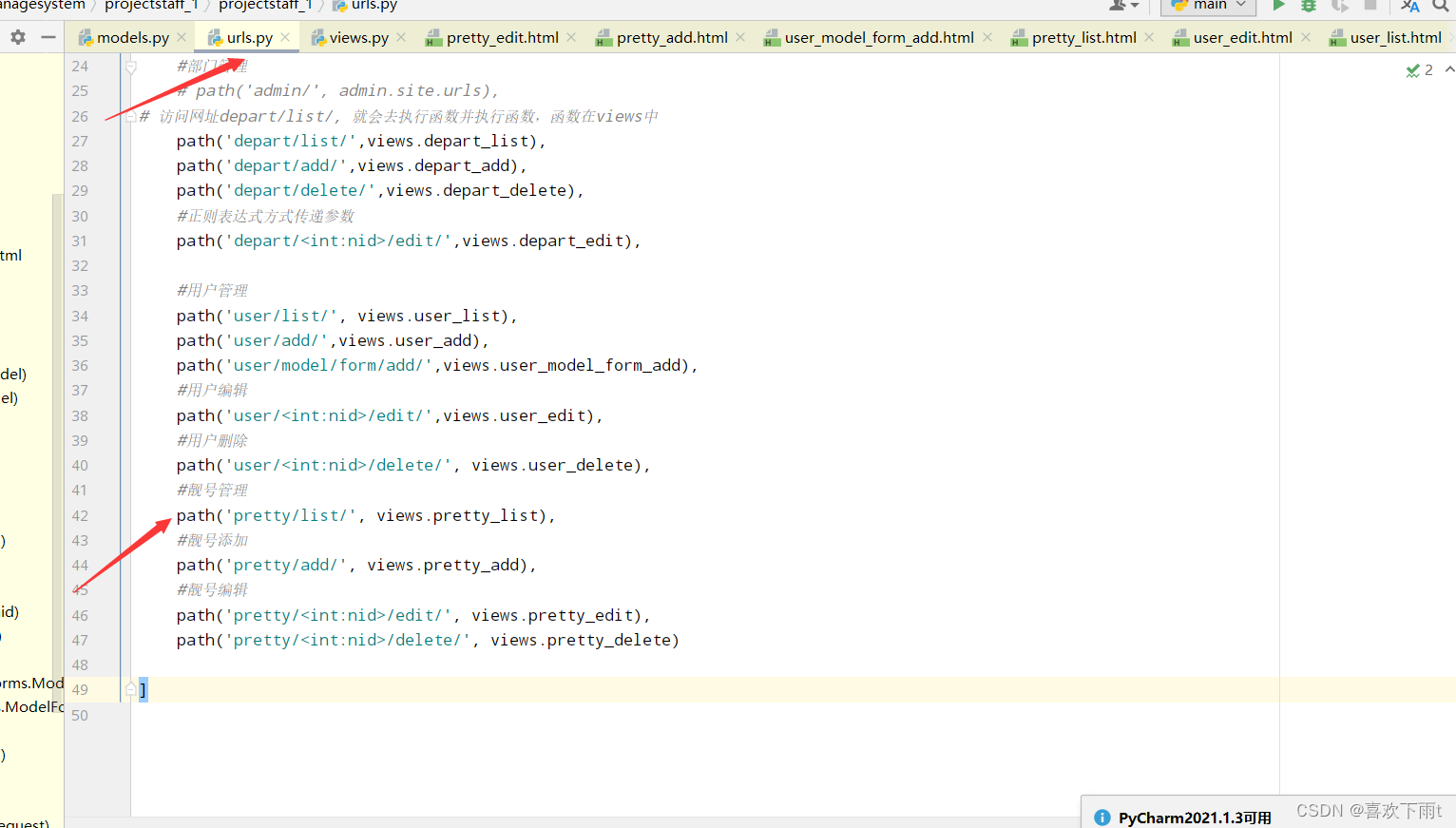Click views.pretty_add on line 44
The image size is (1456, 828).
pyautogui.click(x=443, y=565)
